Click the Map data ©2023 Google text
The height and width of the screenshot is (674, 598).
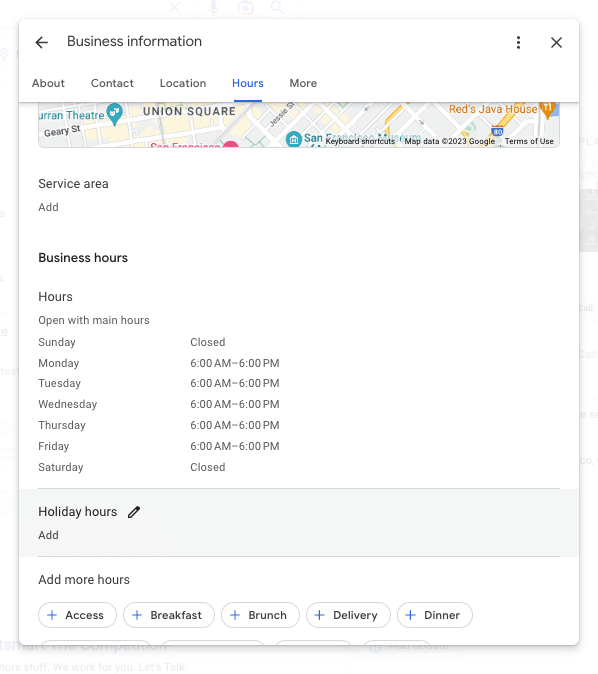[450, 141]
